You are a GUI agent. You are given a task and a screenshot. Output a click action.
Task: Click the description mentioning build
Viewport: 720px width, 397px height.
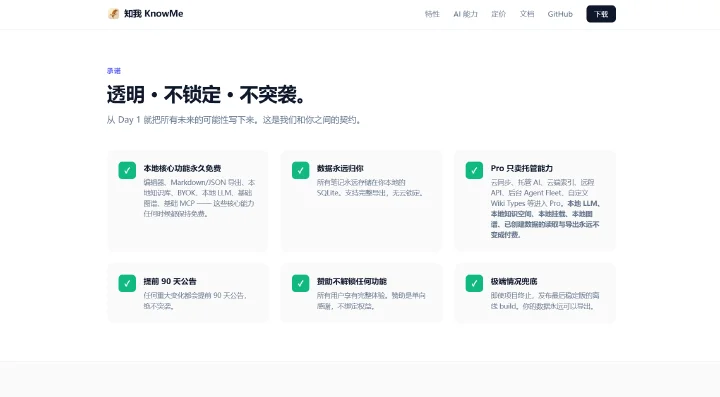click(545, 301)
